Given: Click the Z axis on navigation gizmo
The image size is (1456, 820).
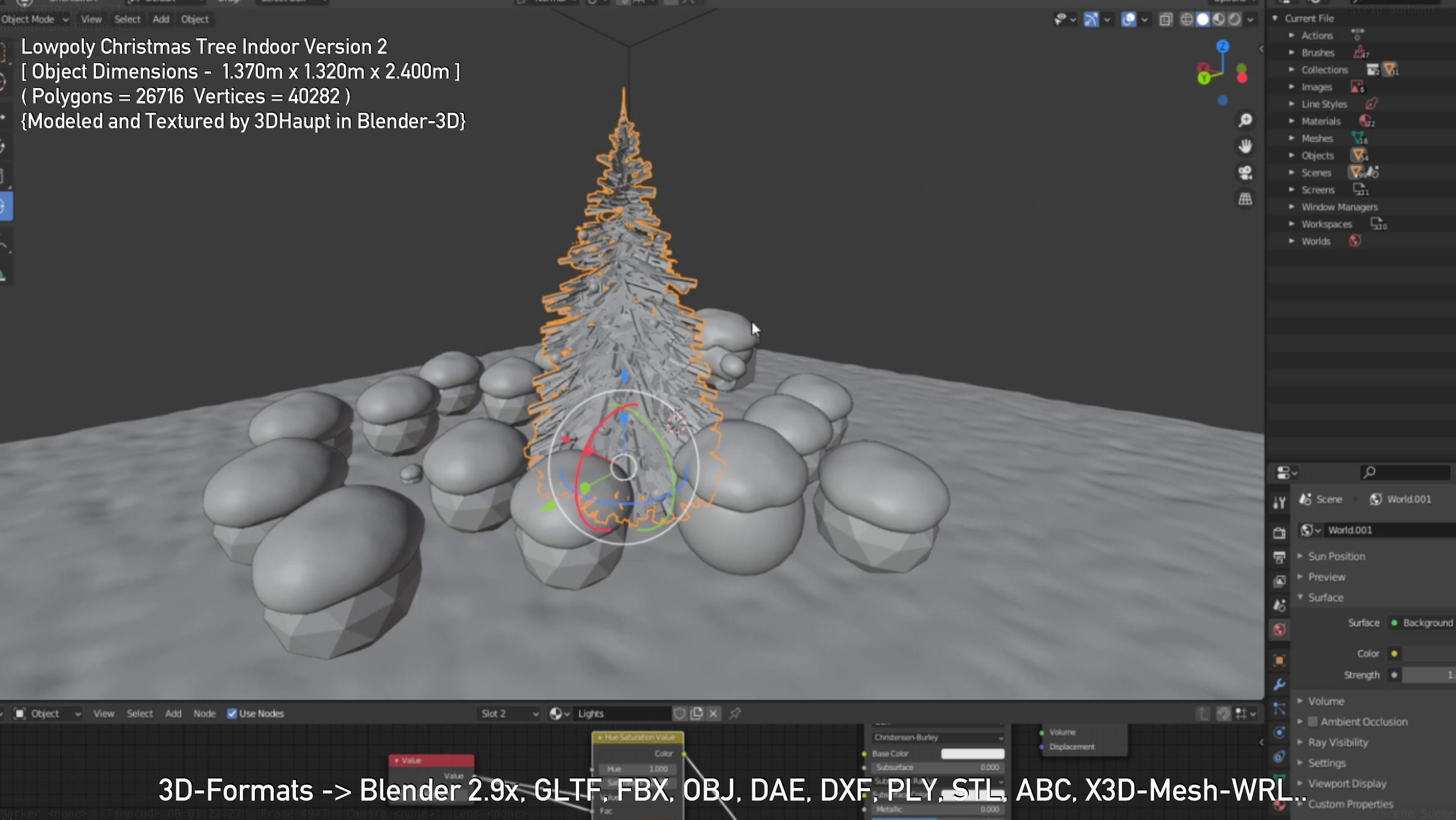Looking at the screenshot, I should [1222, 46].
